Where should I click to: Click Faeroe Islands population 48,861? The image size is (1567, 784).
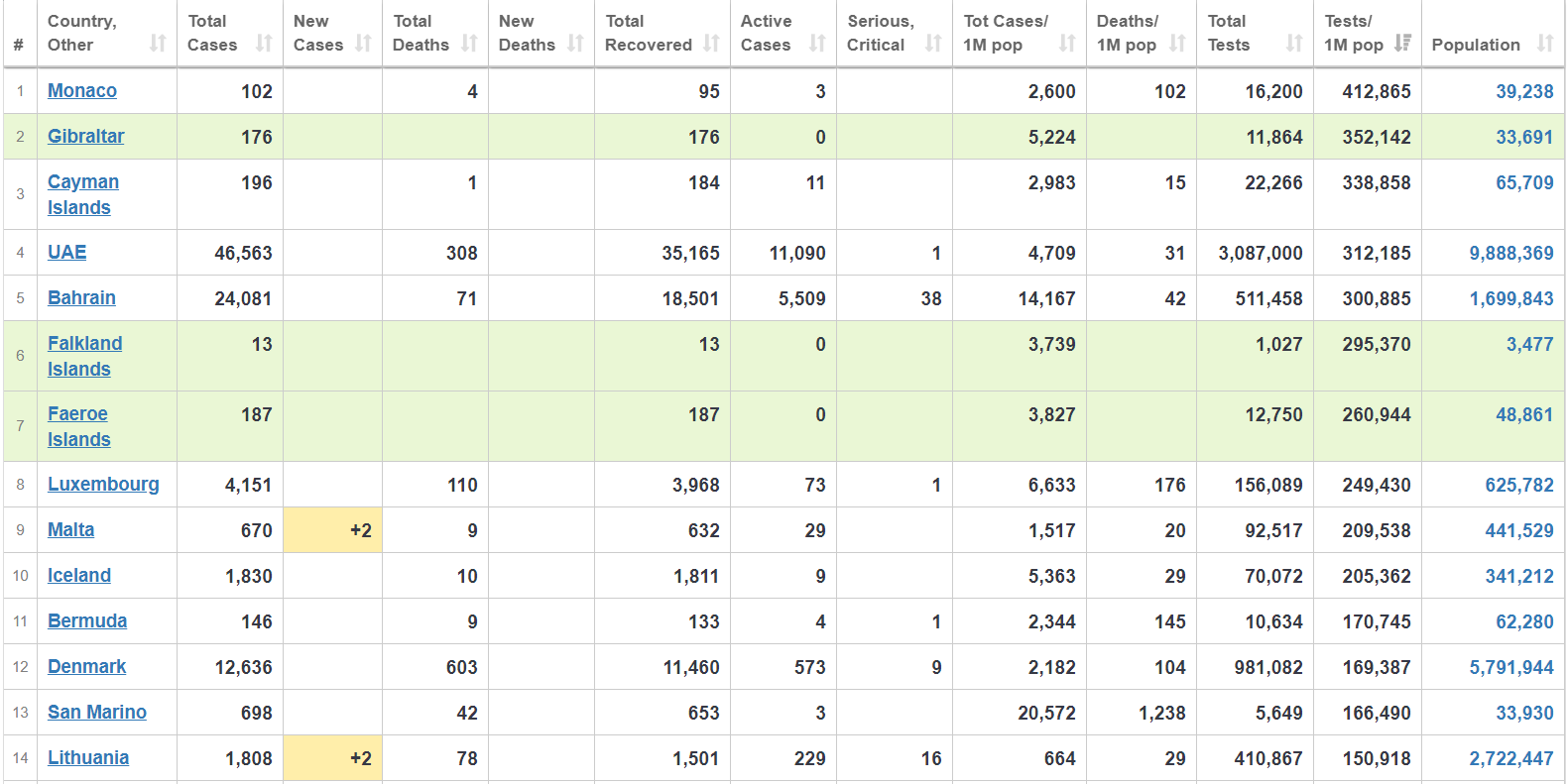1524,414
